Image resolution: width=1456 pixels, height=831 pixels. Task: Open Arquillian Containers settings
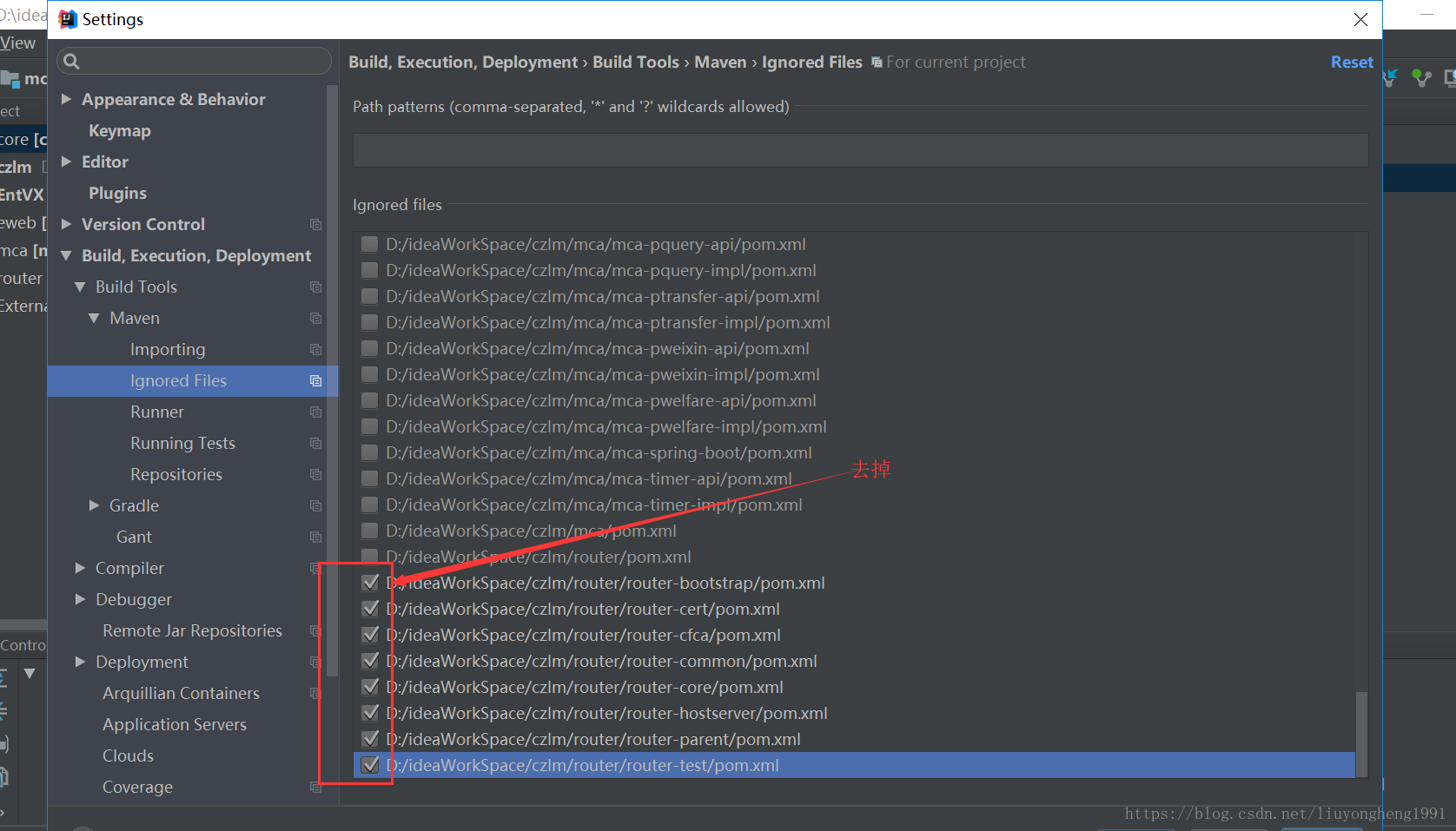coord(181,693)
